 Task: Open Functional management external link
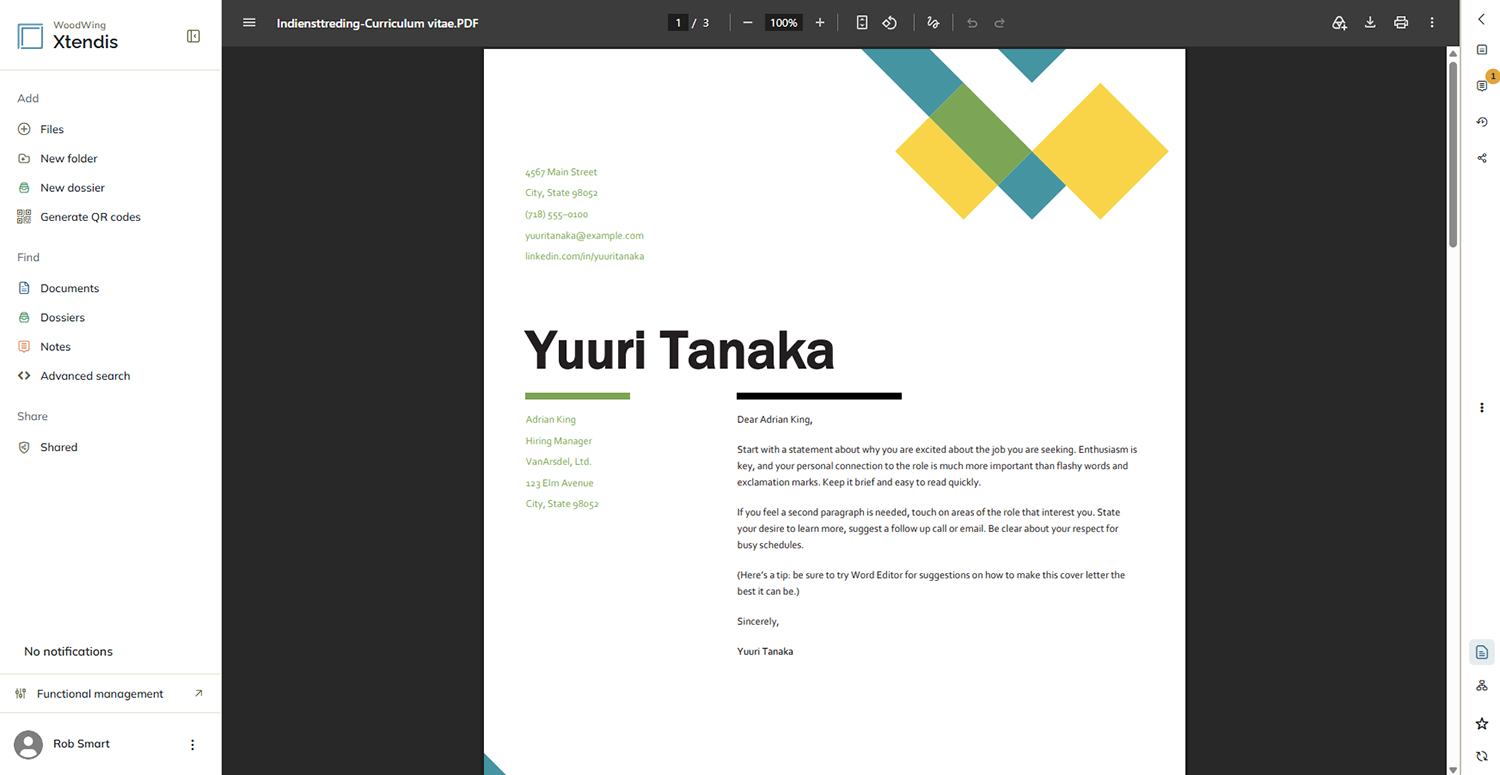pos(110,693)
